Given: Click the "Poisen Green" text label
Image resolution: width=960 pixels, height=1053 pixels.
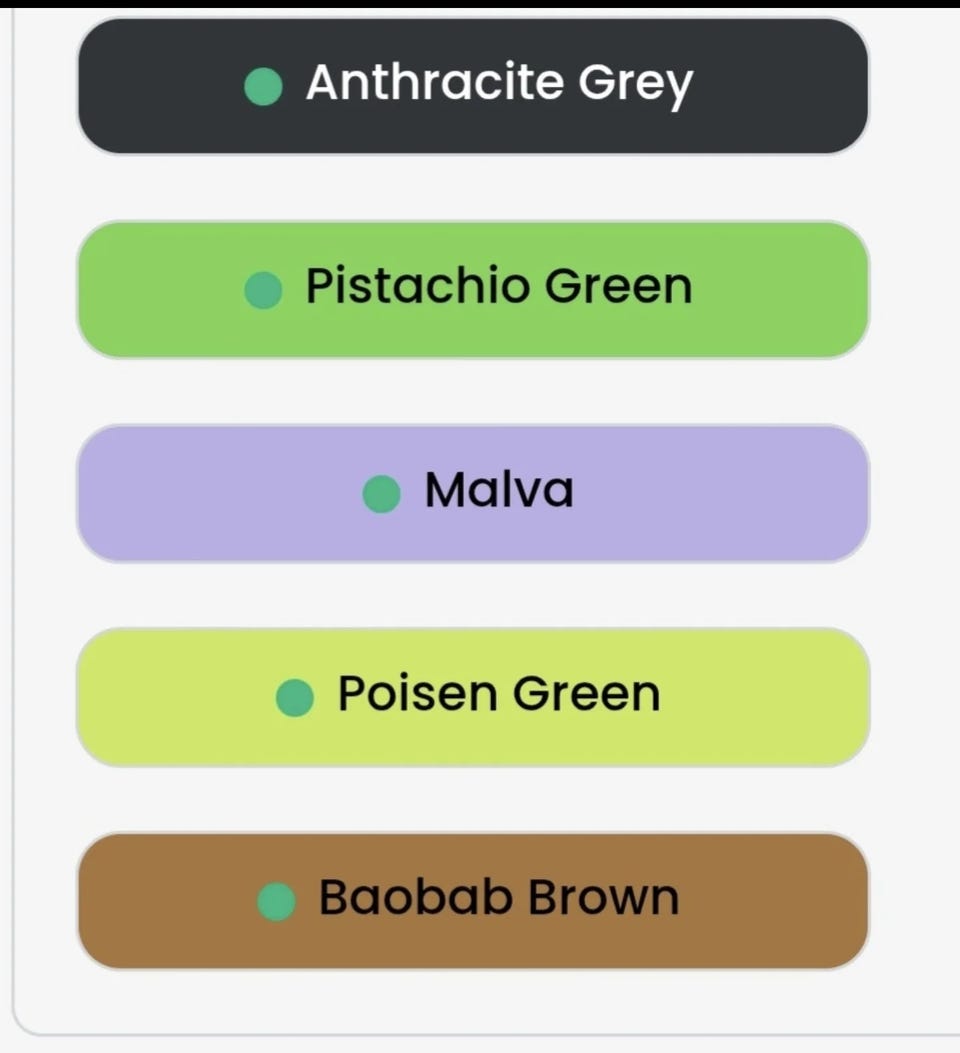Looking at the screenshot, I should pos(499,693).
